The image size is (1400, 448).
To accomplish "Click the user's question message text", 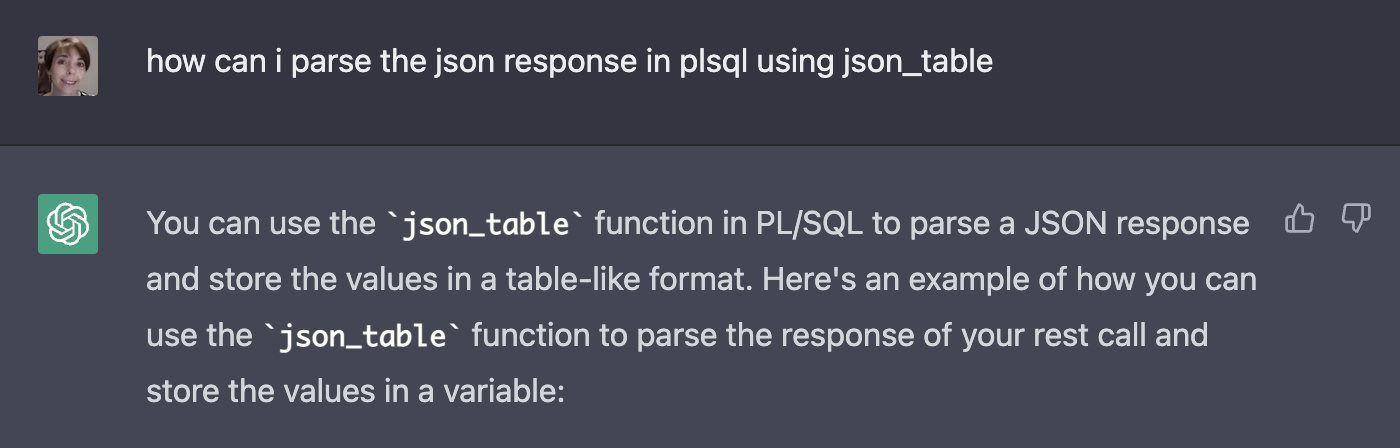I will [570, 62].
